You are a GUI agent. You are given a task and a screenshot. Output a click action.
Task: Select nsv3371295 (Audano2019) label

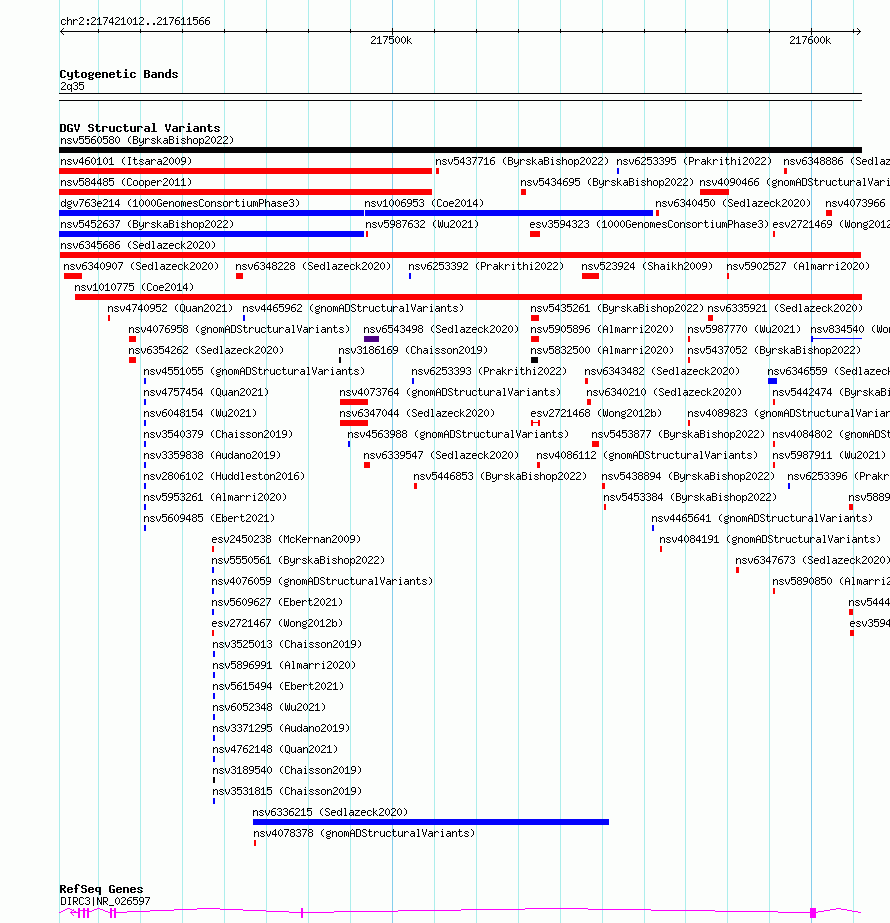tap(281, 728)
